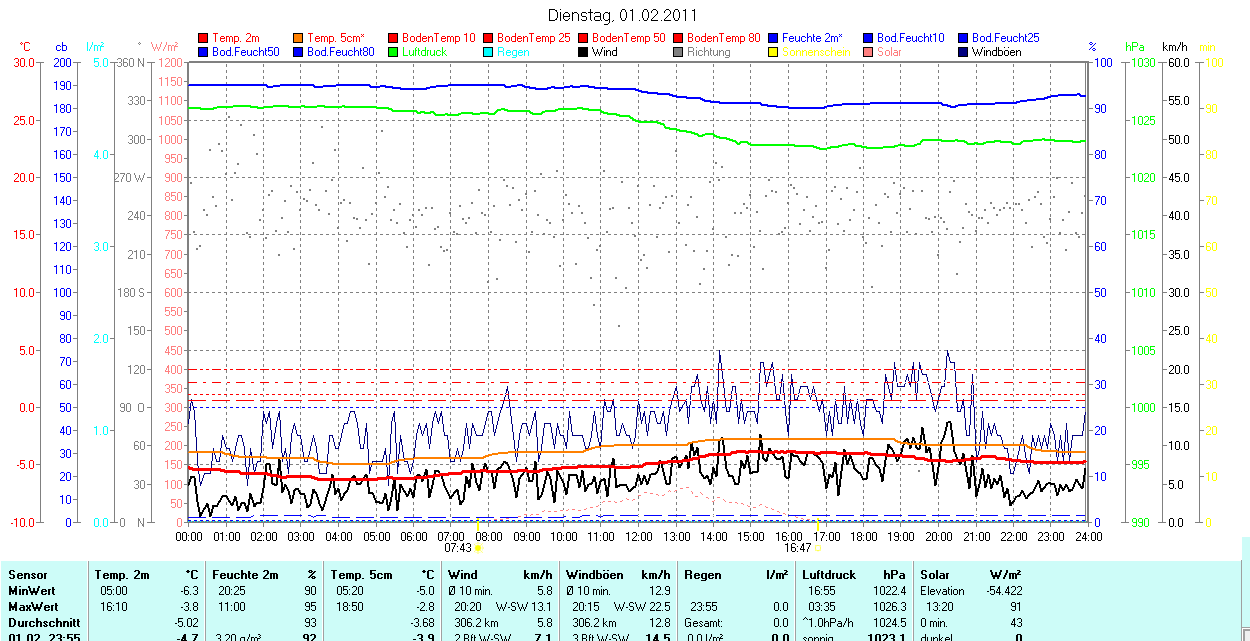This screenshot has height=641, width=1250.
Task: Select the MaxWert row label
Action: pyautogui.click(x=33, y=607)
